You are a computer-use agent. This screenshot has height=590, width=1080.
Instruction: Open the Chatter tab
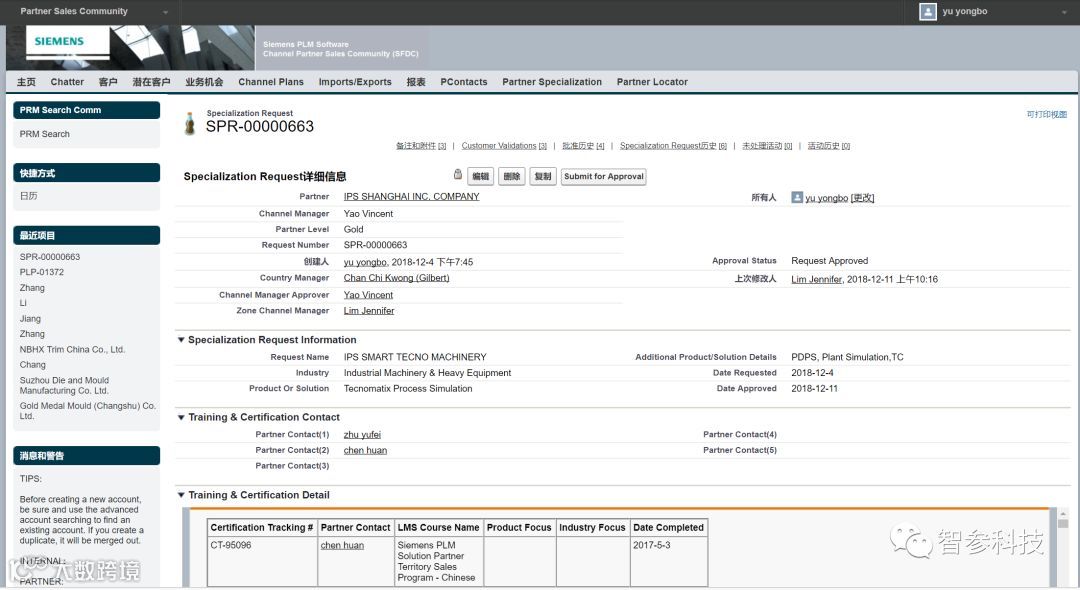67,82
